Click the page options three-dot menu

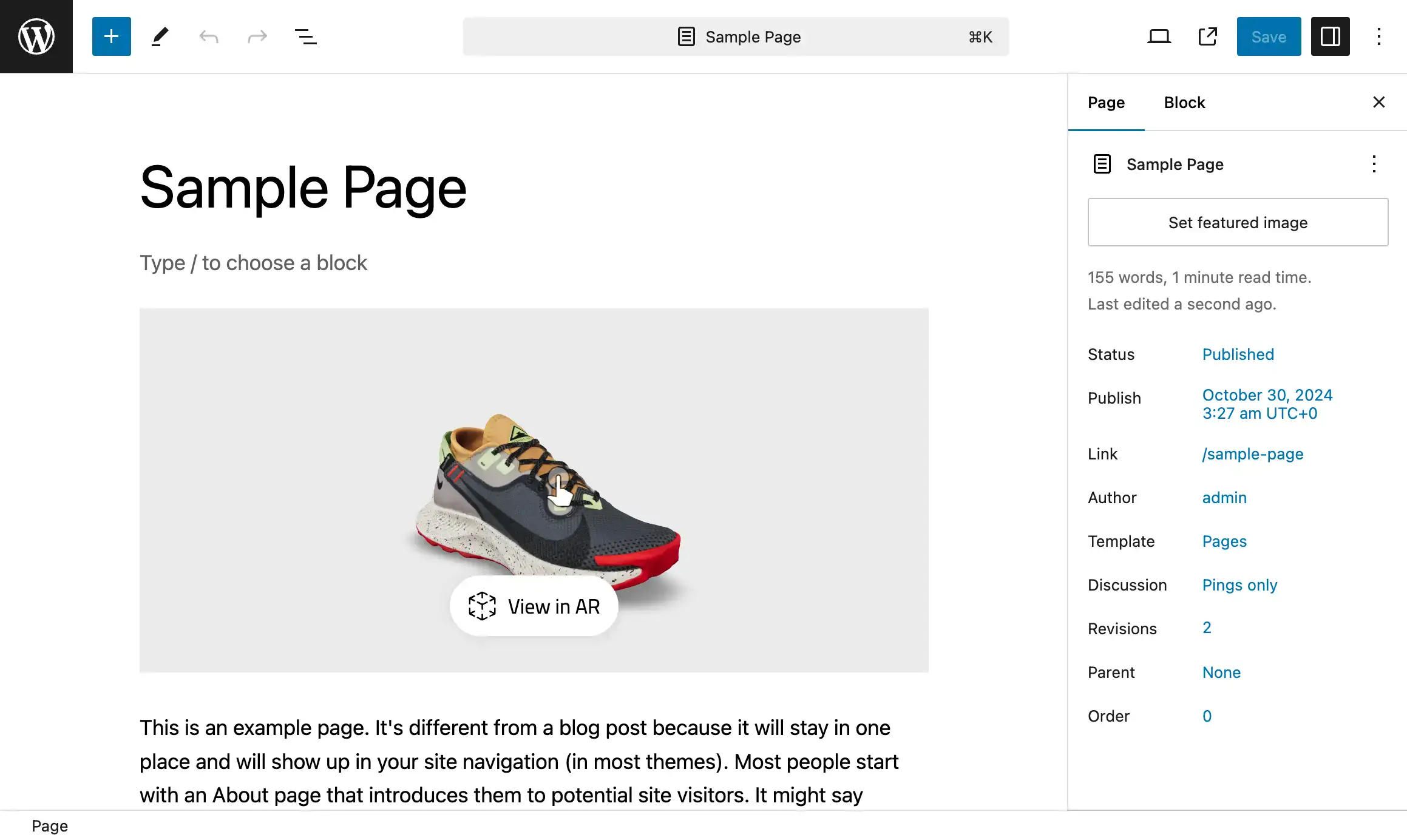point(1374,164)
